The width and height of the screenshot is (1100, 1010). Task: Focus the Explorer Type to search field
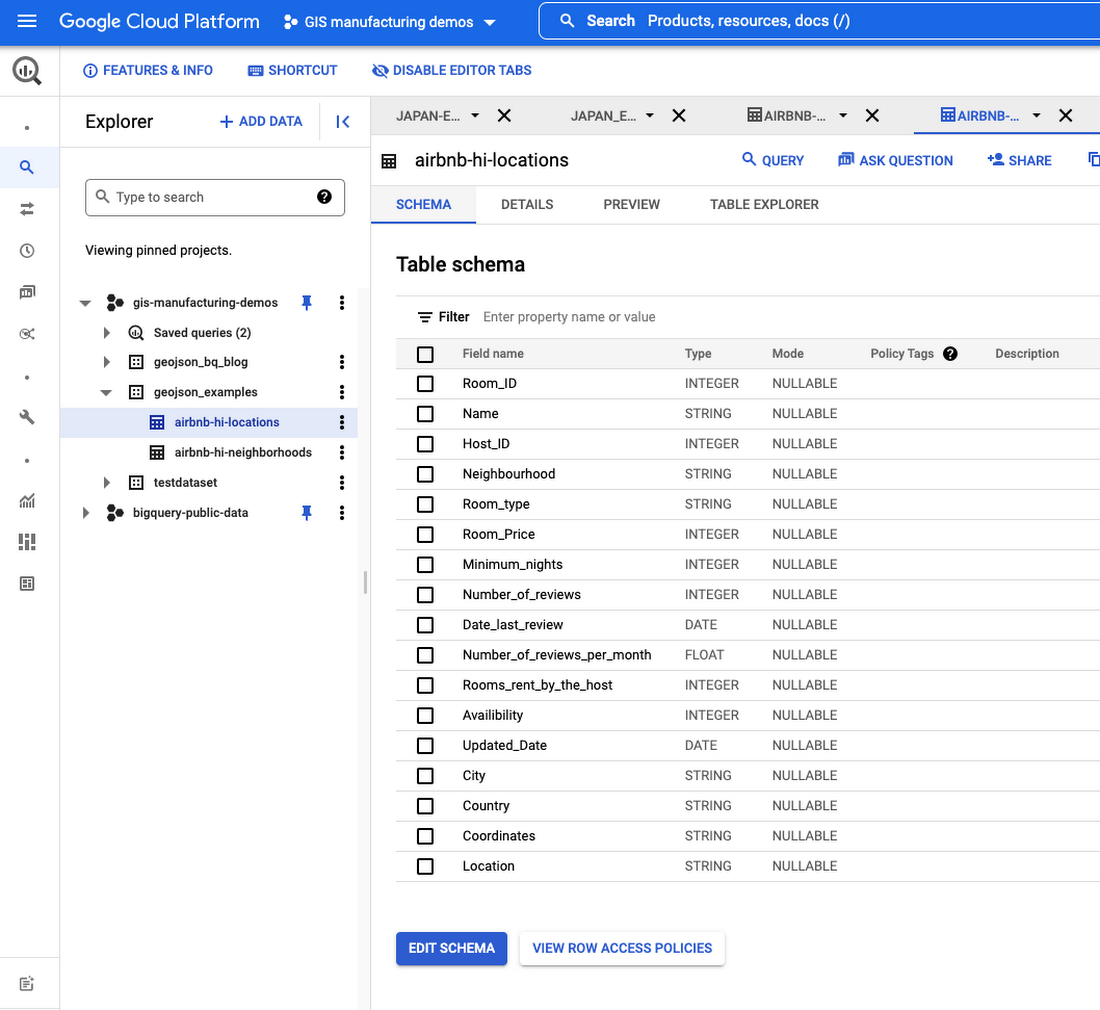tap(215, 197)
